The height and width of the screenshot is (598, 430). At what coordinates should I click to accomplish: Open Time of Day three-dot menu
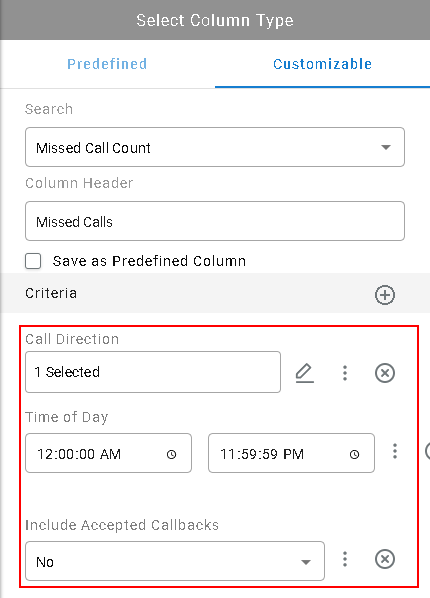pos(395,451)
